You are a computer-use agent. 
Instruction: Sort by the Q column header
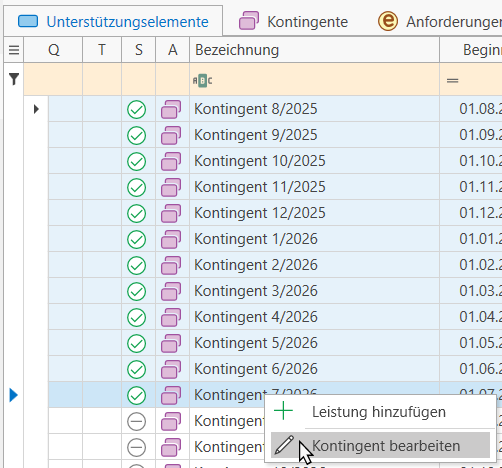[x=53, y=50]
